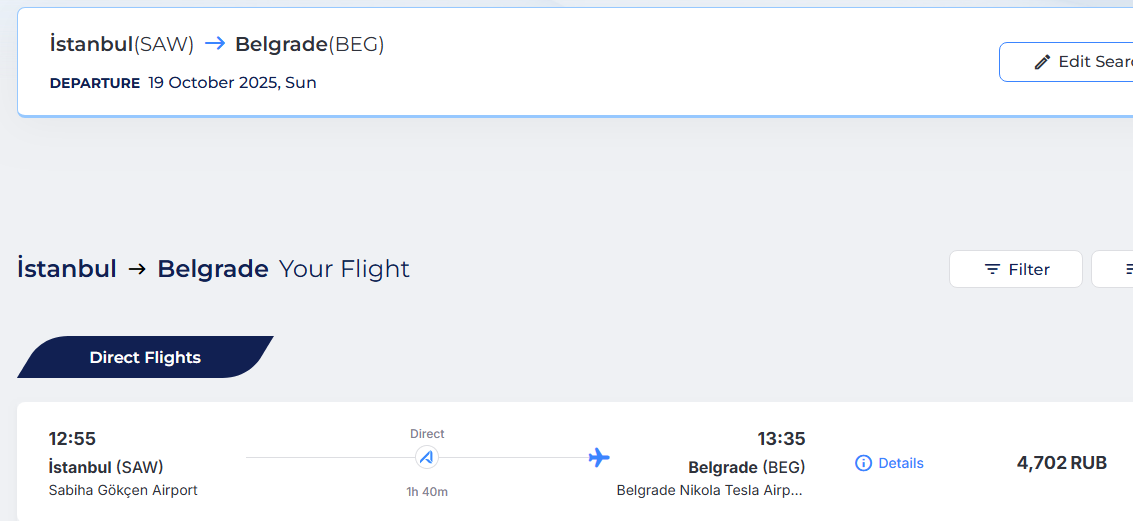
Task: Select the 4,702 RUB fare price
Action: coord(1061,462)
